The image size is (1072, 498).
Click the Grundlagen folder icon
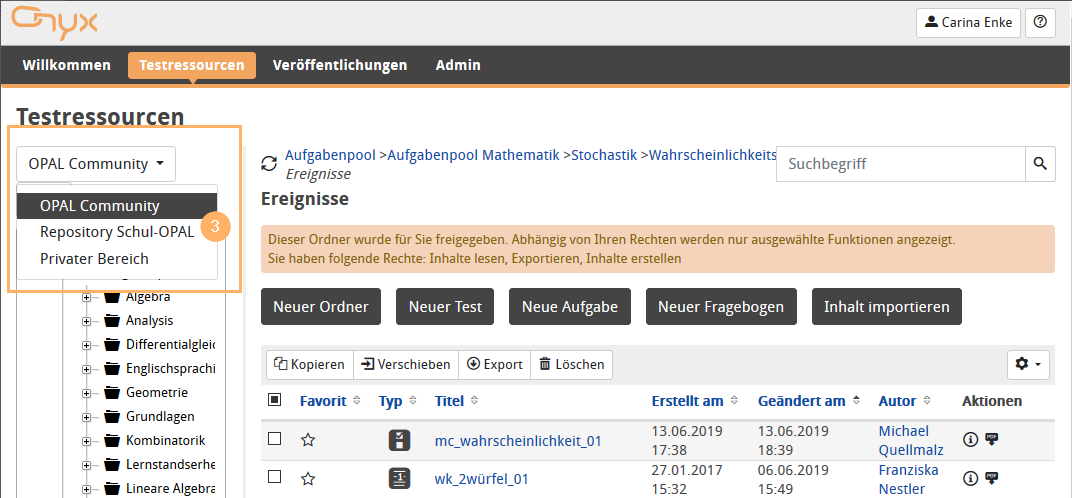(112, 417)
